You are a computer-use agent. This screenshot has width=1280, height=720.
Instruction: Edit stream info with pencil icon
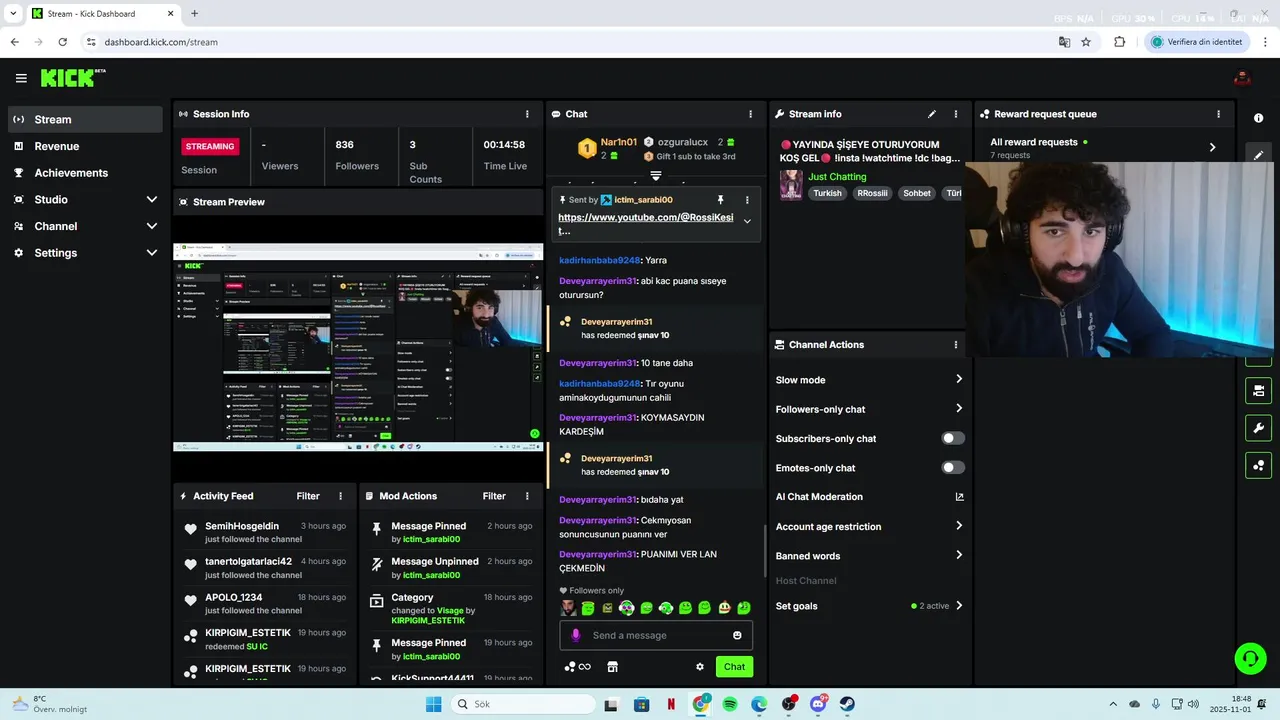tap(932, 114)
